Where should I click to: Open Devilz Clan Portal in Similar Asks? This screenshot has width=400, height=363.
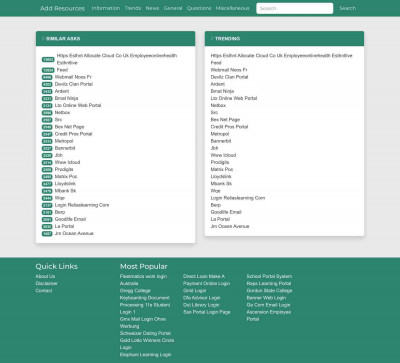click(74, 84)
